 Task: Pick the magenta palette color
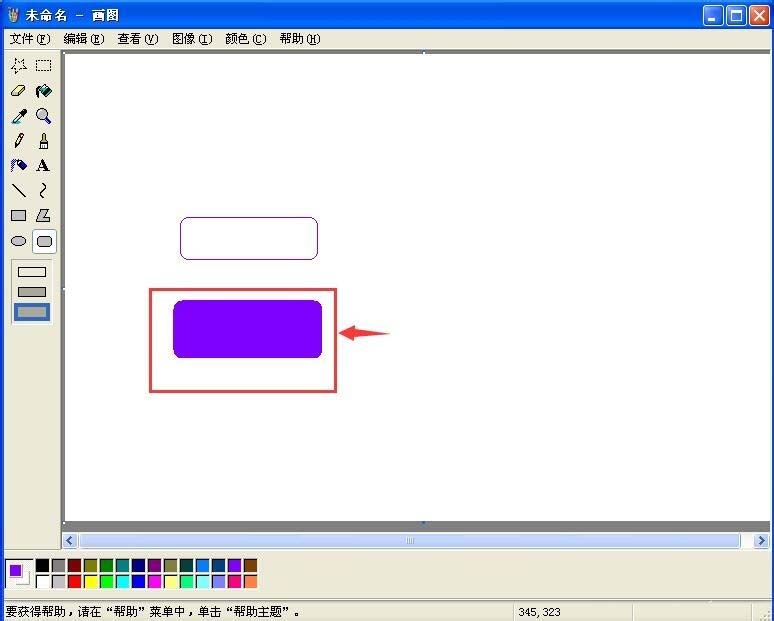point(155,582)
